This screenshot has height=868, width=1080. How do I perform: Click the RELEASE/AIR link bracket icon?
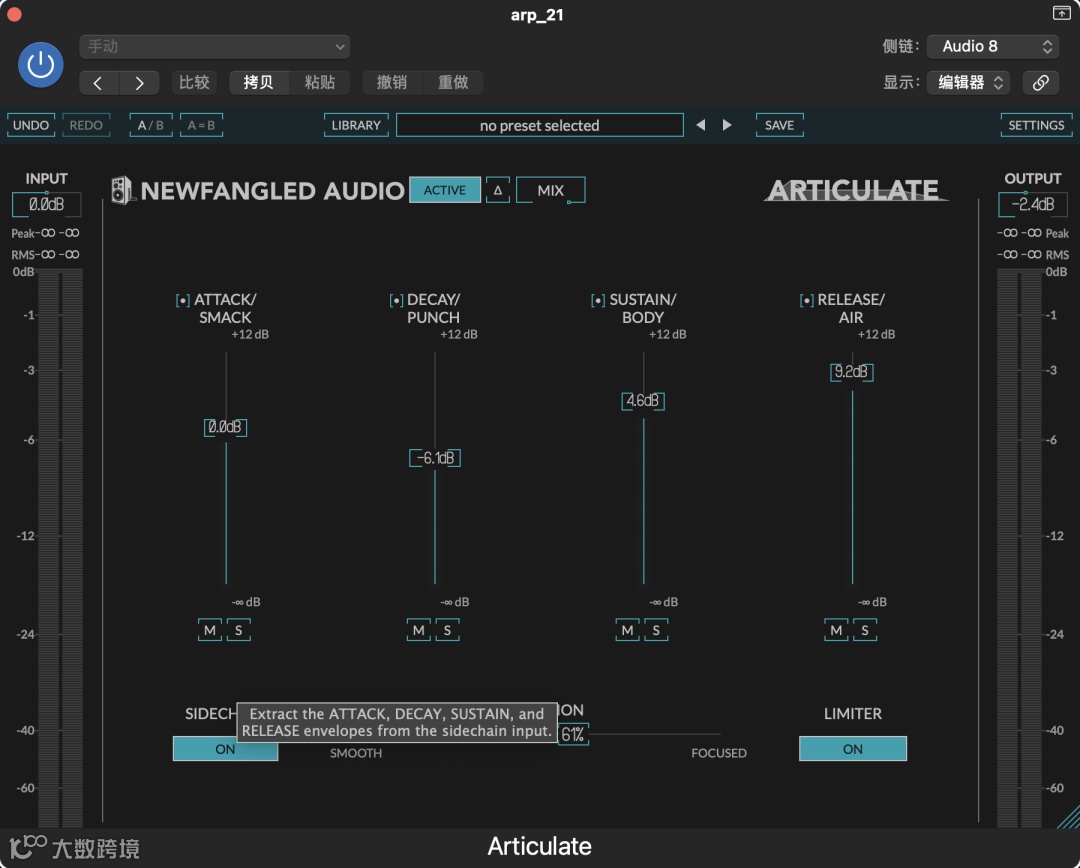(x=807, y=300)
